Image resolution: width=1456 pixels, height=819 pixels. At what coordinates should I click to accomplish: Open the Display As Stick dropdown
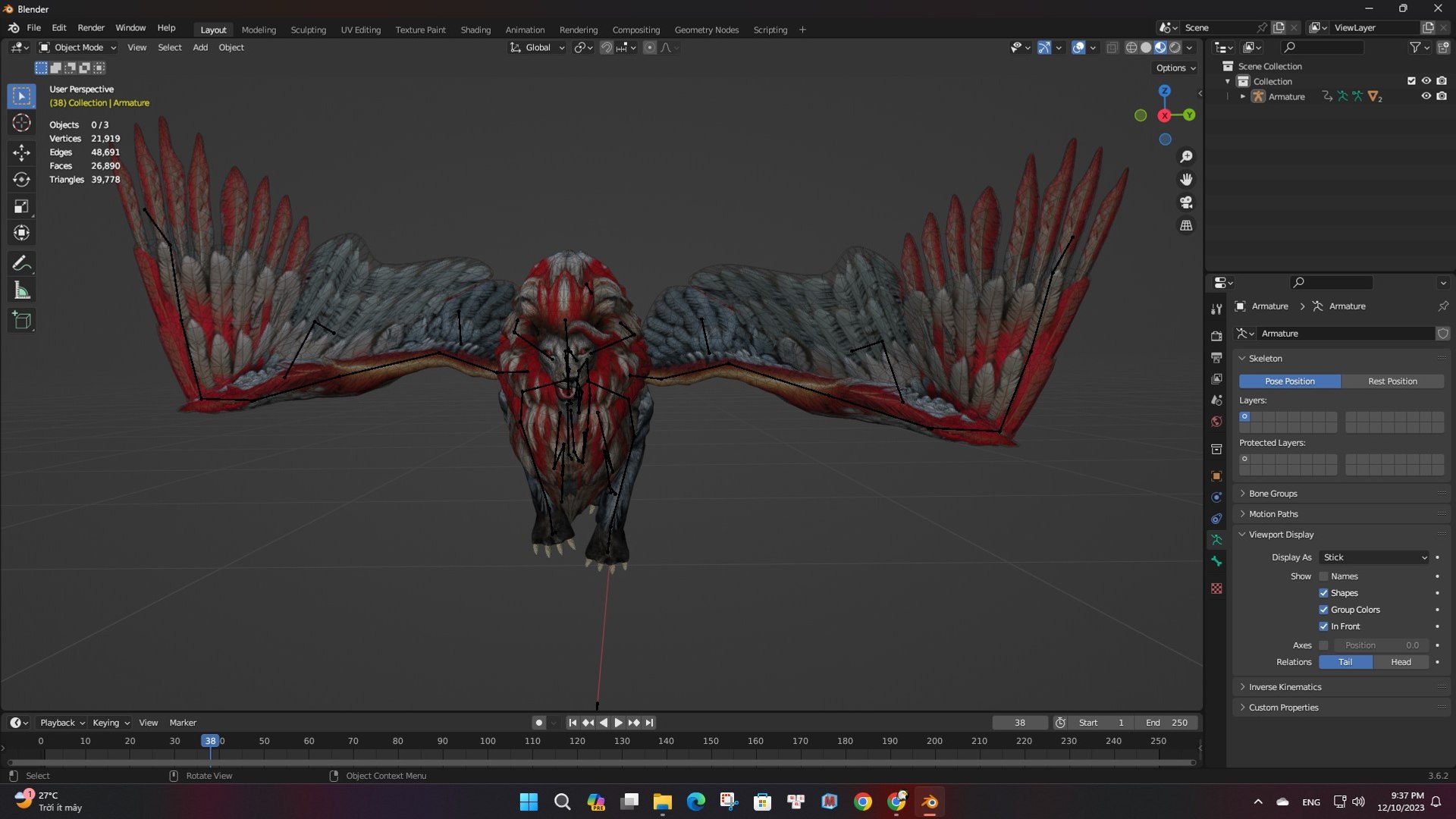tap(1374, 557)
